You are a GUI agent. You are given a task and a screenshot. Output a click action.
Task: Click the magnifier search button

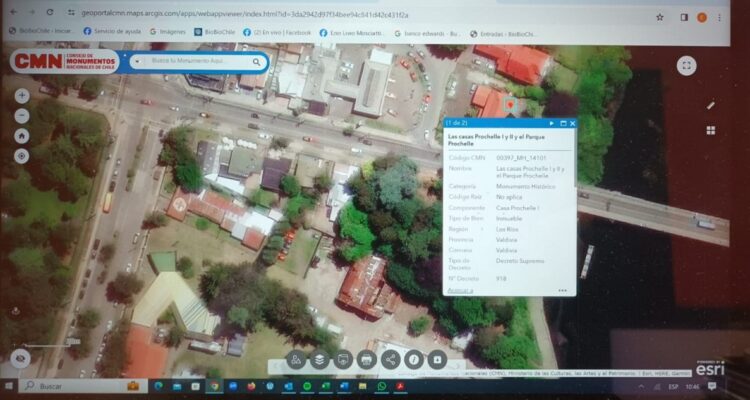[x=256, y=62]
